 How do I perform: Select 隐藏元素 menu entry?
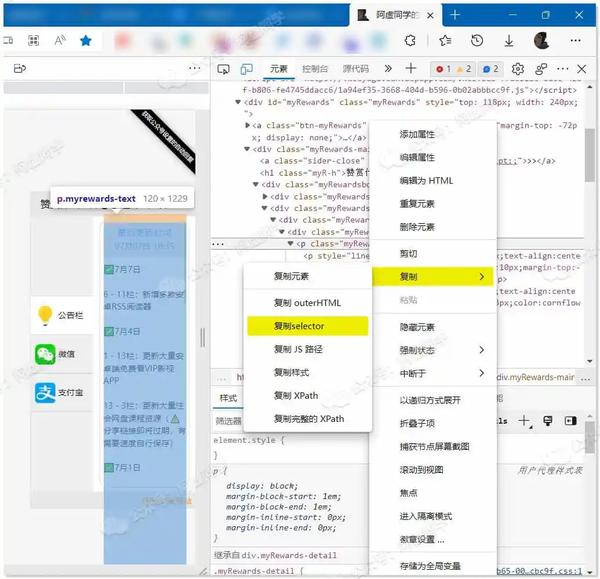click(434, 327)
